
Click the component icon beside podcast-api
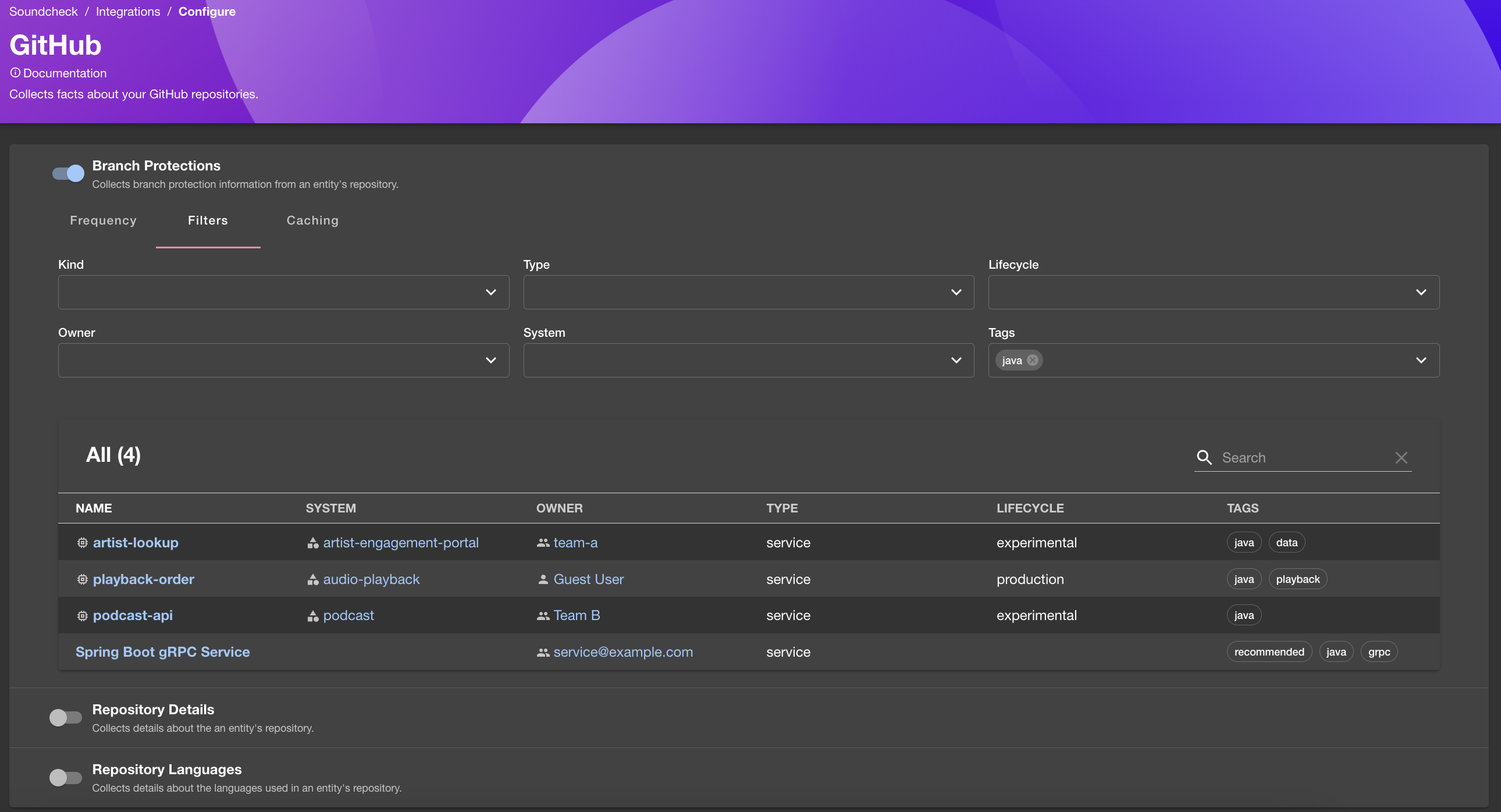(82, 616)
